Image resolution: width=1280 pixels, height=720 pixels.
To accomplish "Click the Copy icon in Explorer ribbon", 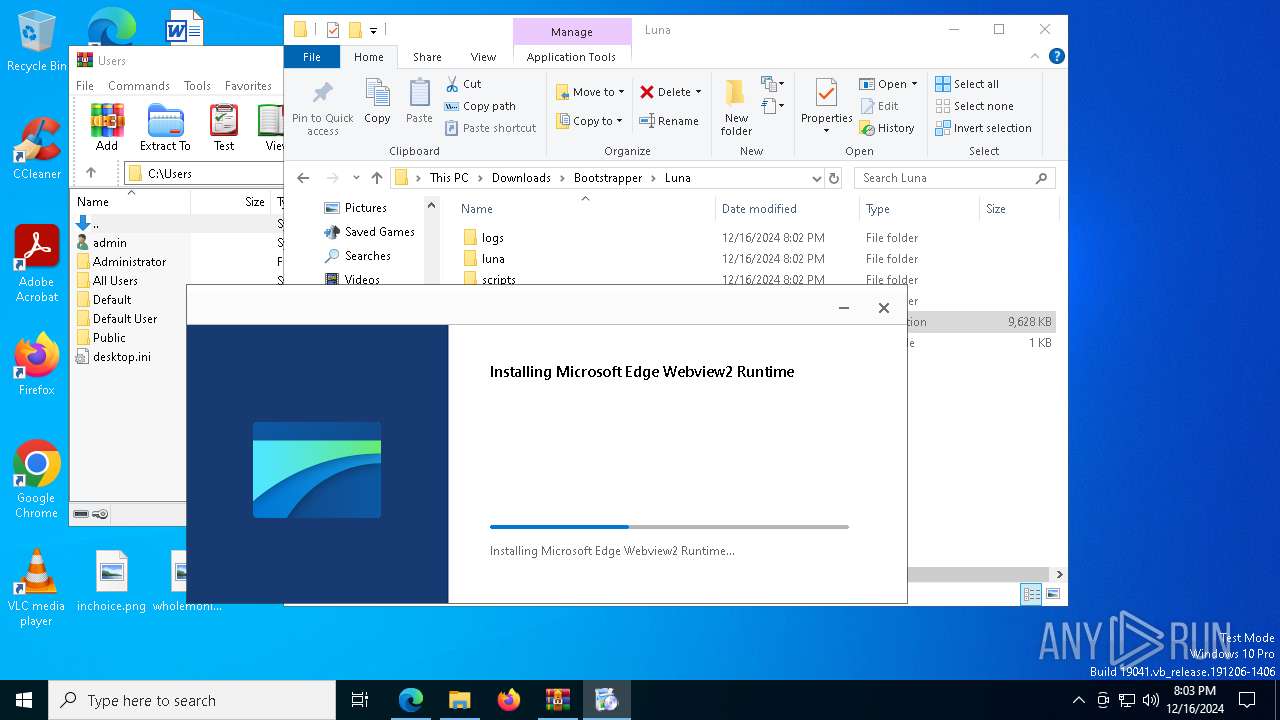I will tap(377, 102).
